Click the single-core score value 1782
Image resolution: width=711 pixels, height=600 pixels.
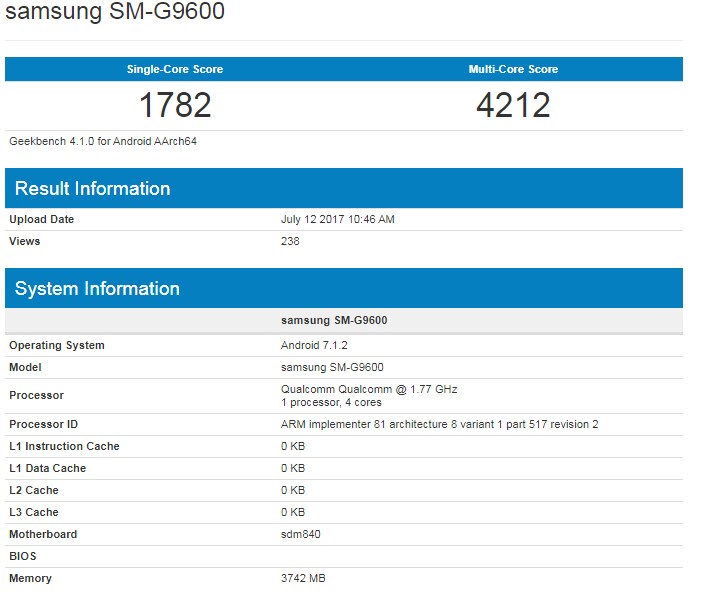tap(175, 105)
